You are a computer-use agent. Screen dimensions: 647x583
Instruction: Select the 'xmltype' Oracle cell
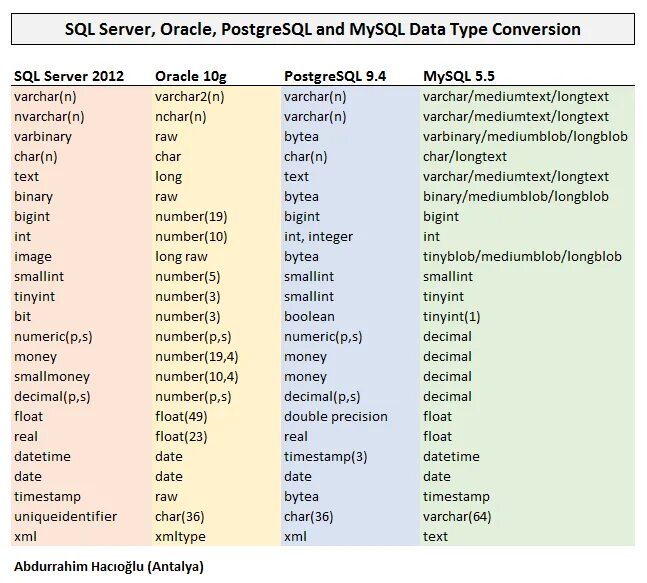click(x=180, y=536)
